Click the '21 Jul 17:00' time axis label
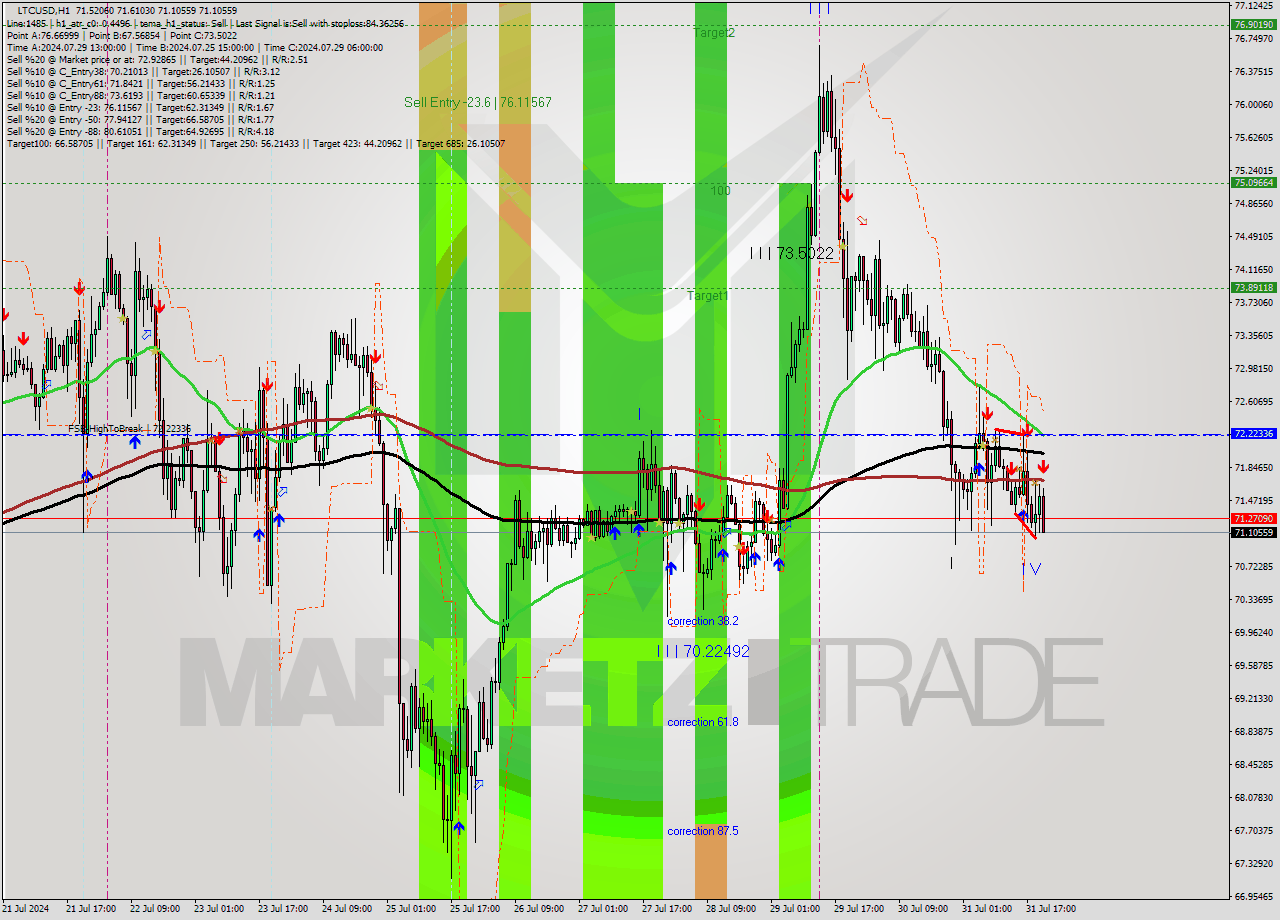 (89, 909)
